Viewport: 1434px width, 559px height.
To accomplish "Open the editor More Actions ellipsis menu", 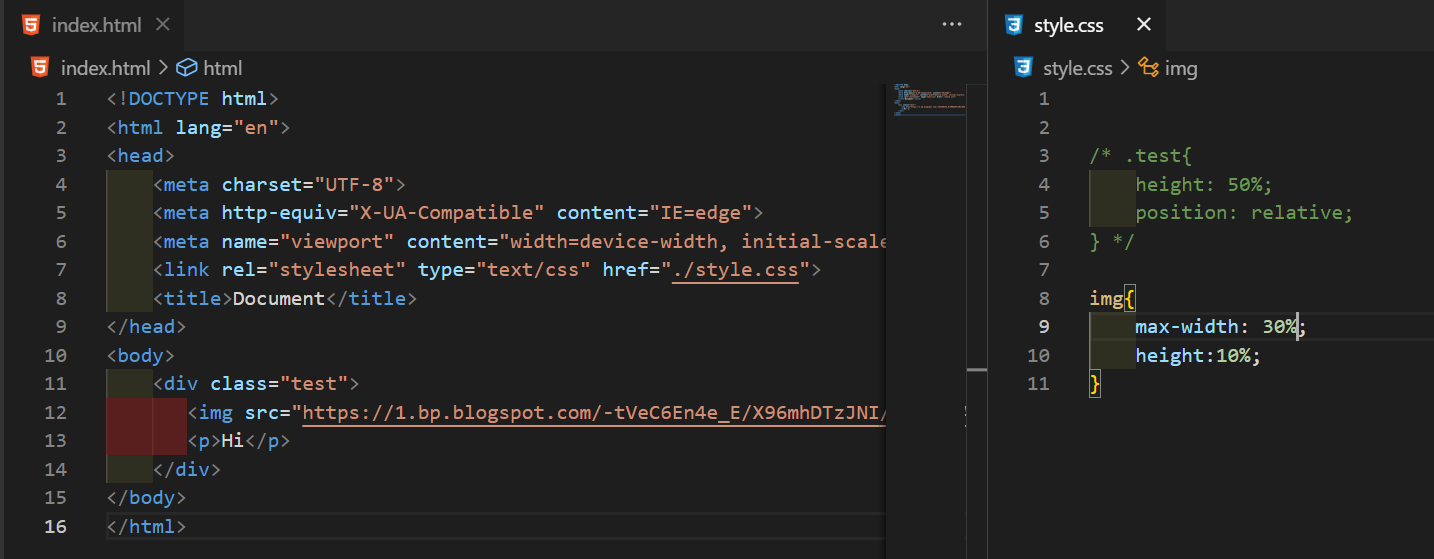I will (952, 25).
